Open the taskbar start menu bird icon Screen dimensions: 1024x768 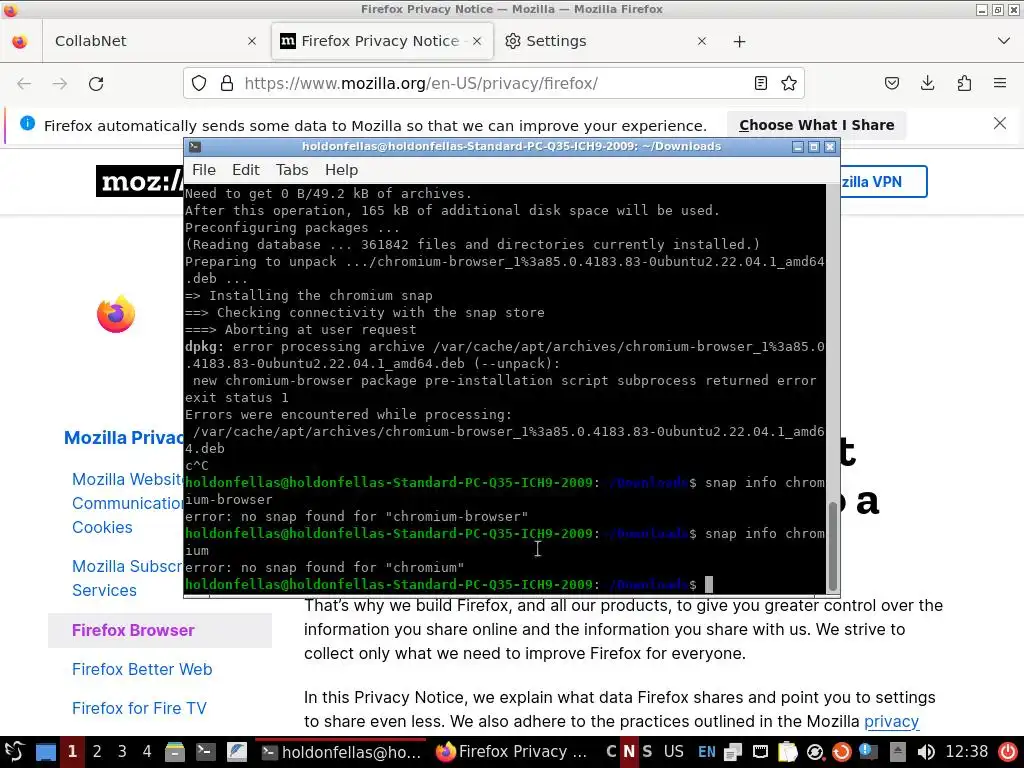[15, 752]
